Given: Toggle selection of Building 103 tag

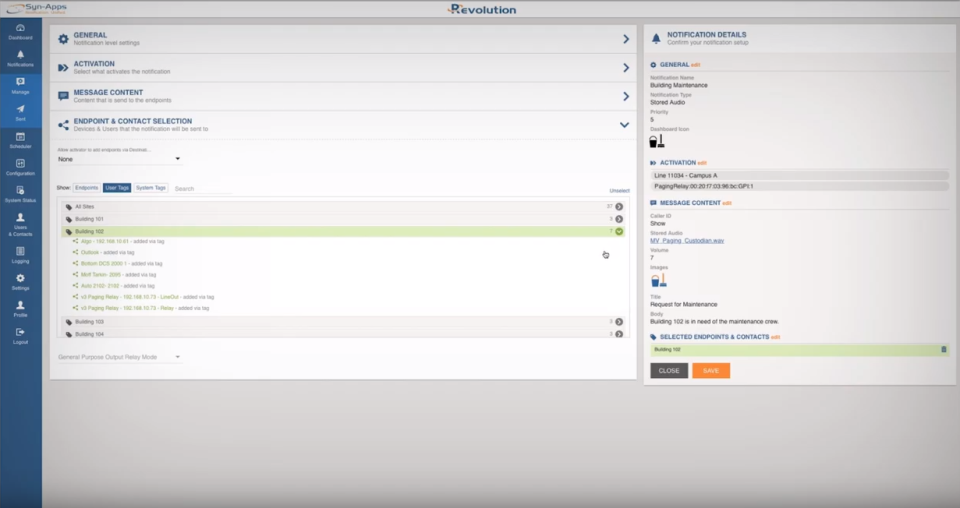Looking at the screenshot, I should (x=619, y=322).
